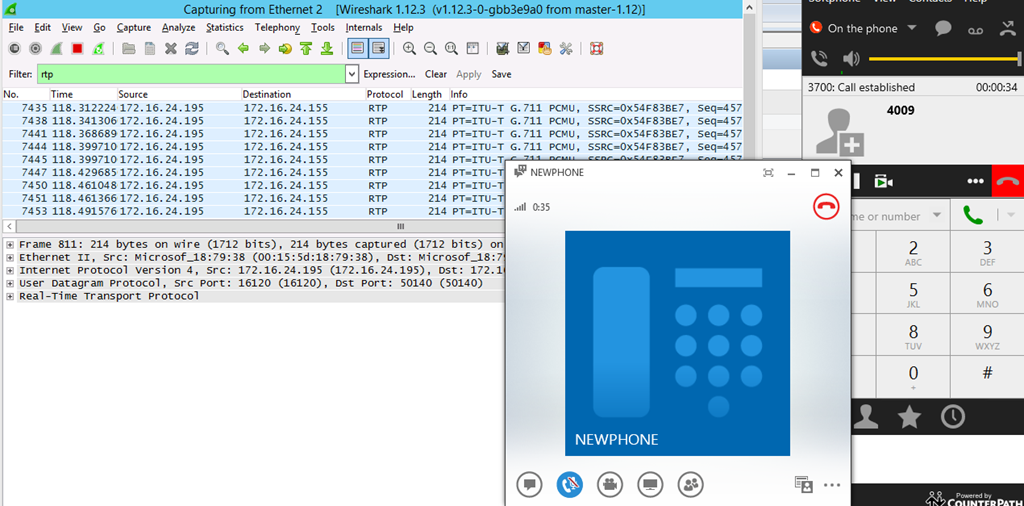The height and width of the screenshot is (506, 1024).
Task: Open the Internals menu
Action: [364, 27]
